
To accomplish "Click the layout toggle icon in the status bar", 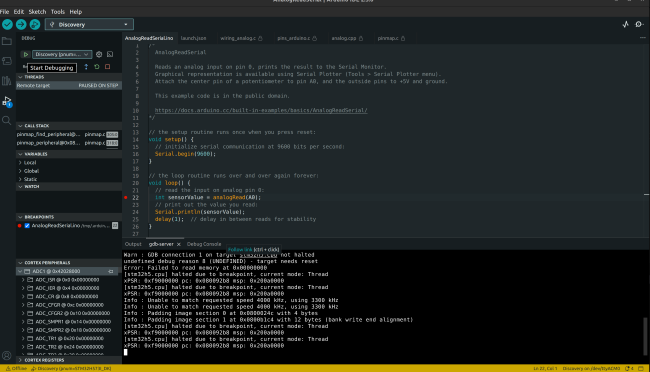I will point(641,368).
